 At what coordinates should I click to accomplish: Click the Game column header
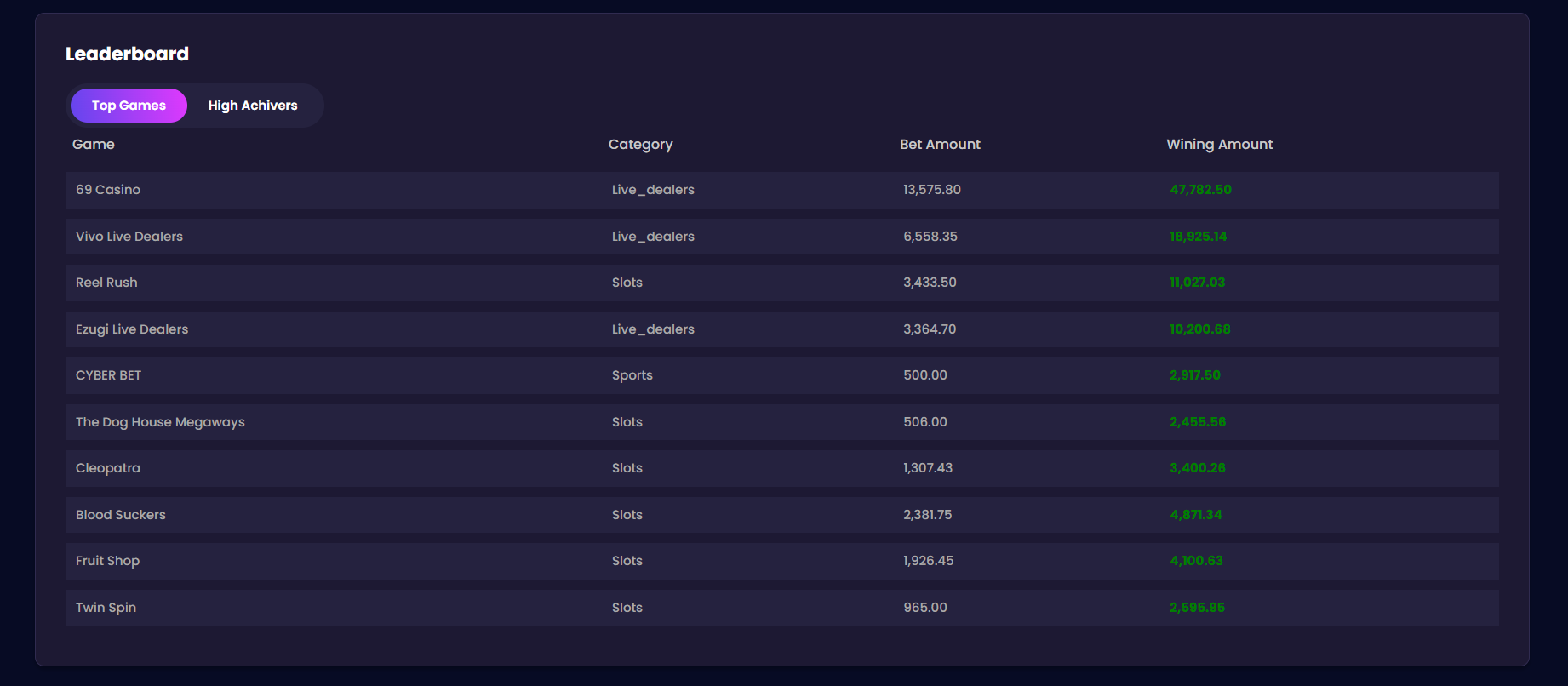(x=94, y=145)
